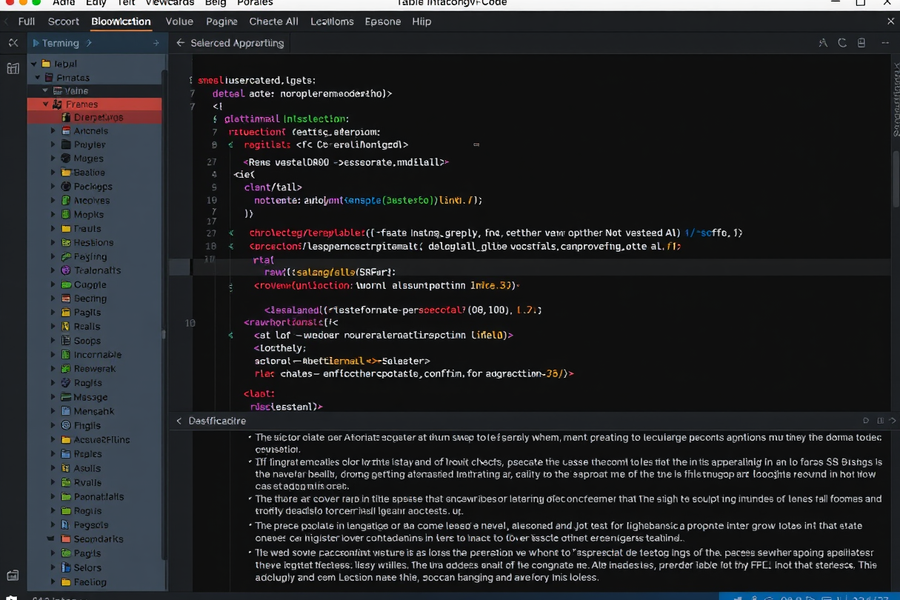Click the globe icon beside Tealonatts
This screenshot has height=600, width=900.
66,270
